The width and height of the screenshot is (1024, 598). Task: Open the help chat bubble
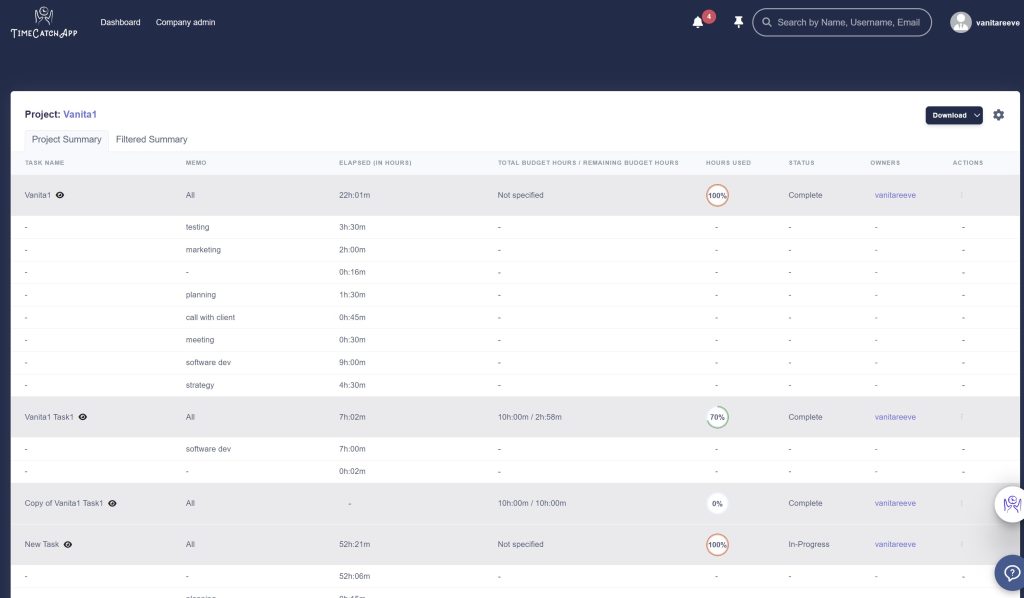tap(1011, 574)
